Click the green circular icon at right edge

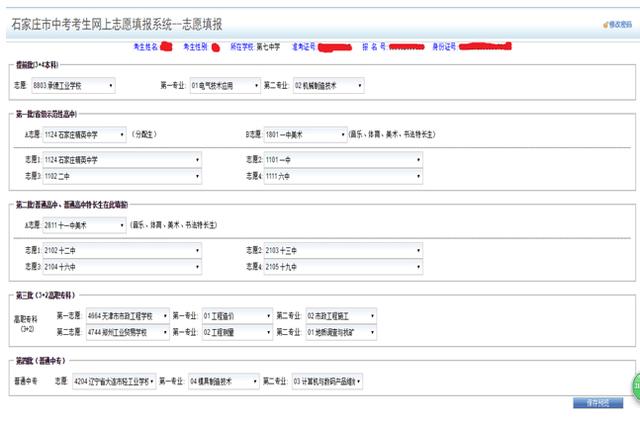pos(636,386)
